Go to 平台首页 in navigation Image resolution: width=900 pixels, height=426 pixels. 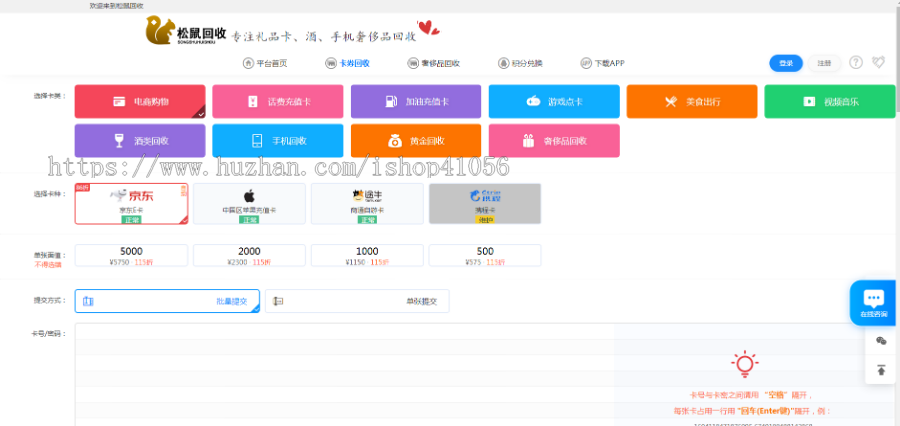coord(265,63)
